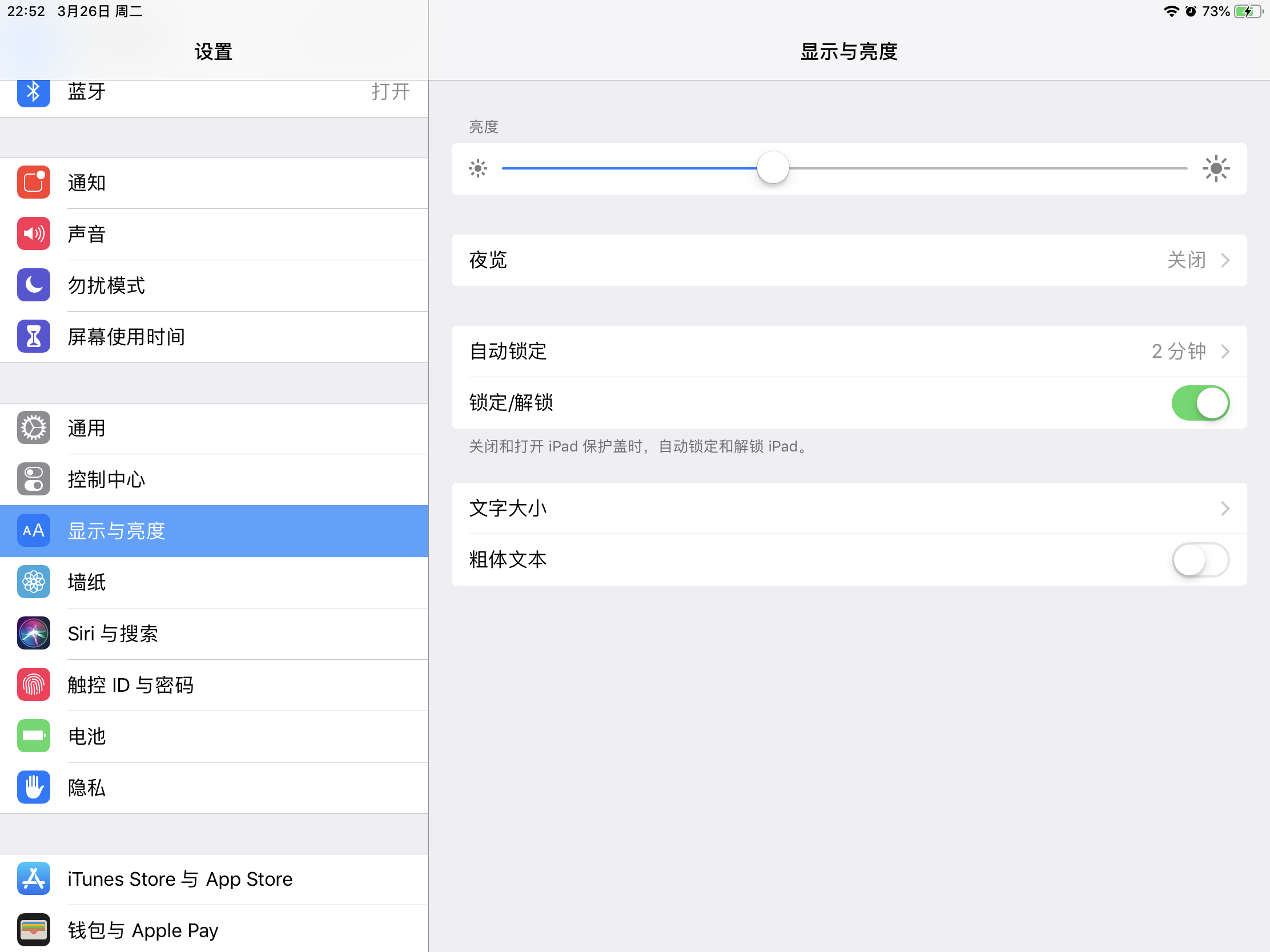The width and height of the screenshot is (1270, 952).
Task: Tap the Sounds speaker icon
Action: (33, 233)
